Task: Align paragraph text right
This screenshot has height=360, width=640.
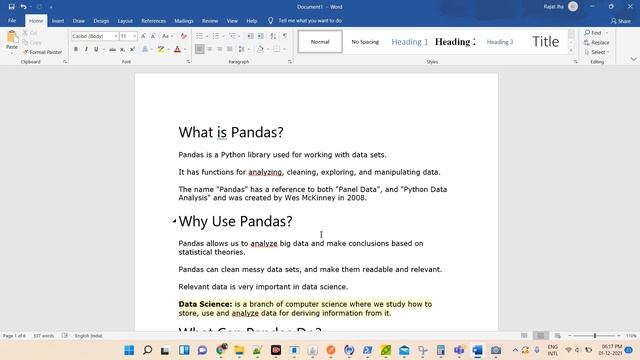Action: (x=220, y=49)
